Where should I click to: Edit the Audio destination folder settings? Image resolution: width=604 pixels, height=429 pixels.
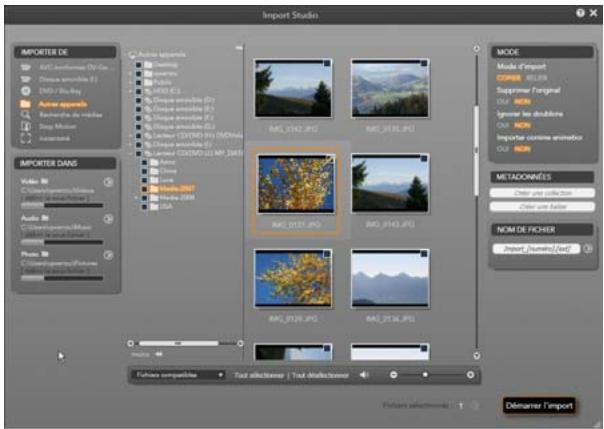109,219
